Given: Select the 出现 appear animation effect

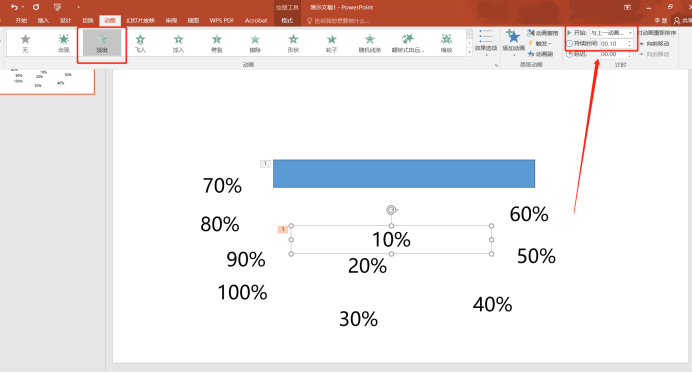Looking at the screenshot, I should click(64, 43).
